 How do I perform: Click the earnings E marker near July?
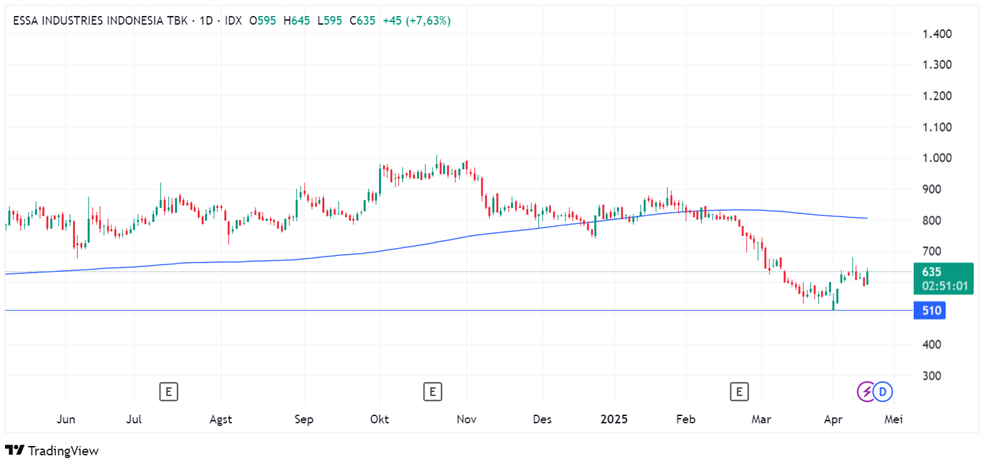(x=168, y=392)
